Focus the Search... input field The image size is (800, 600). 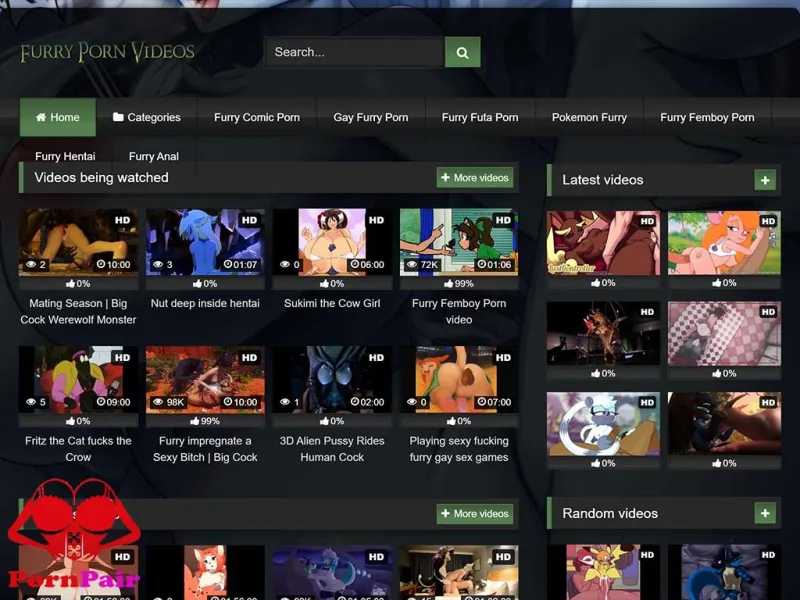pos(355,52)
